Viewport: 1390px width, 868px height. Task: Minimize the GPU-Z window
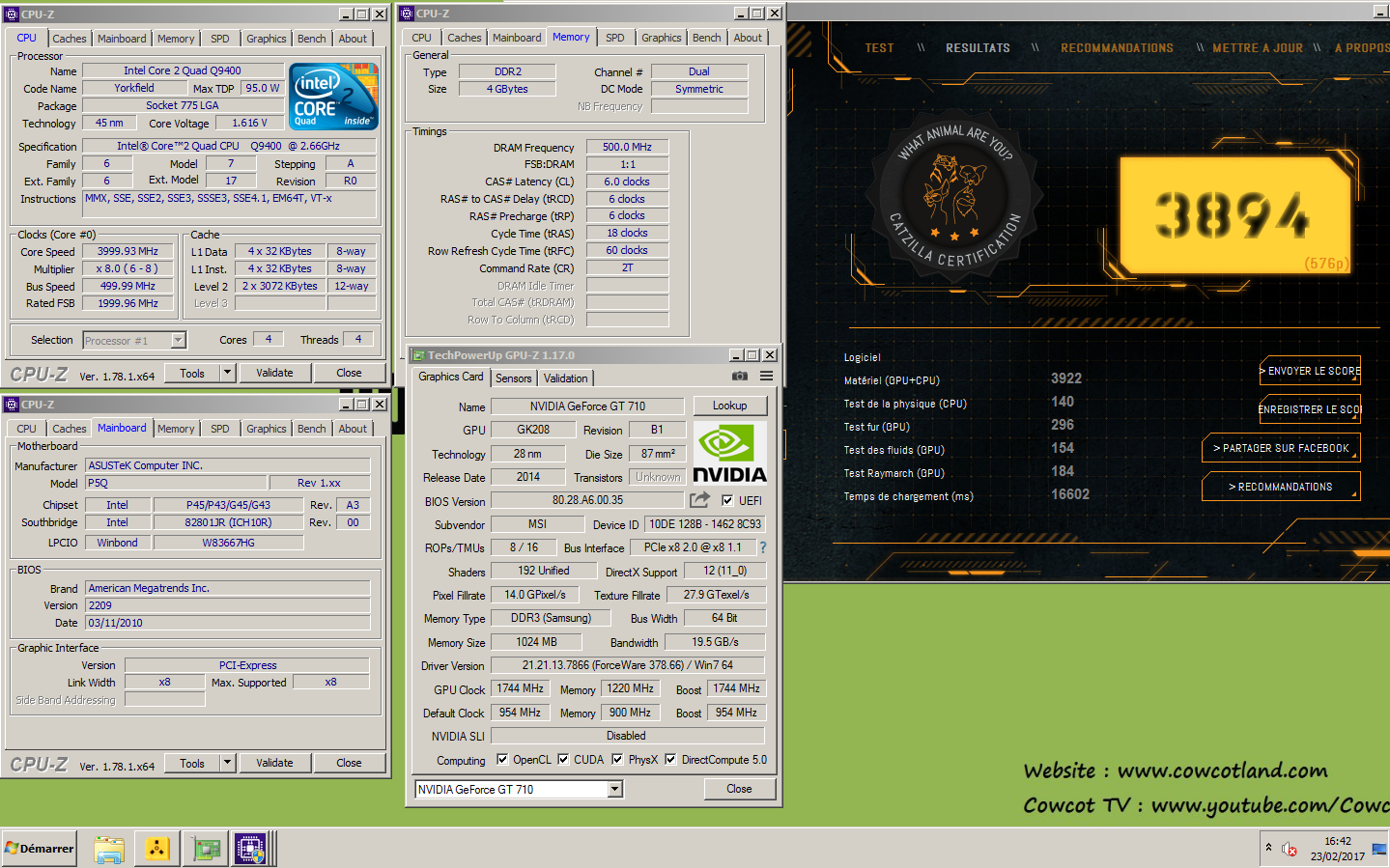[736, 355]
